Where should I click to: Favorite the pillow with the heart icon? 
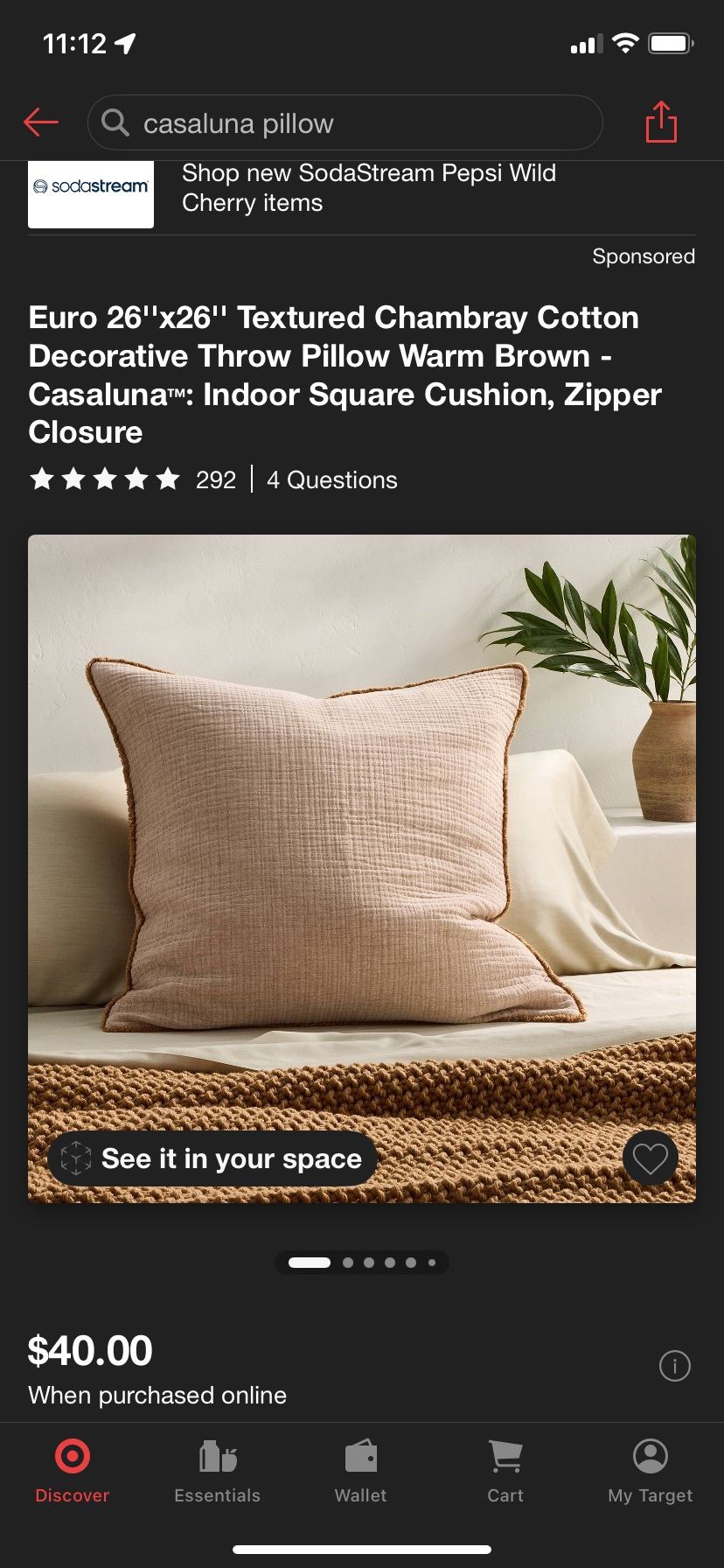pyautogui.click(x=650, y=1158)
